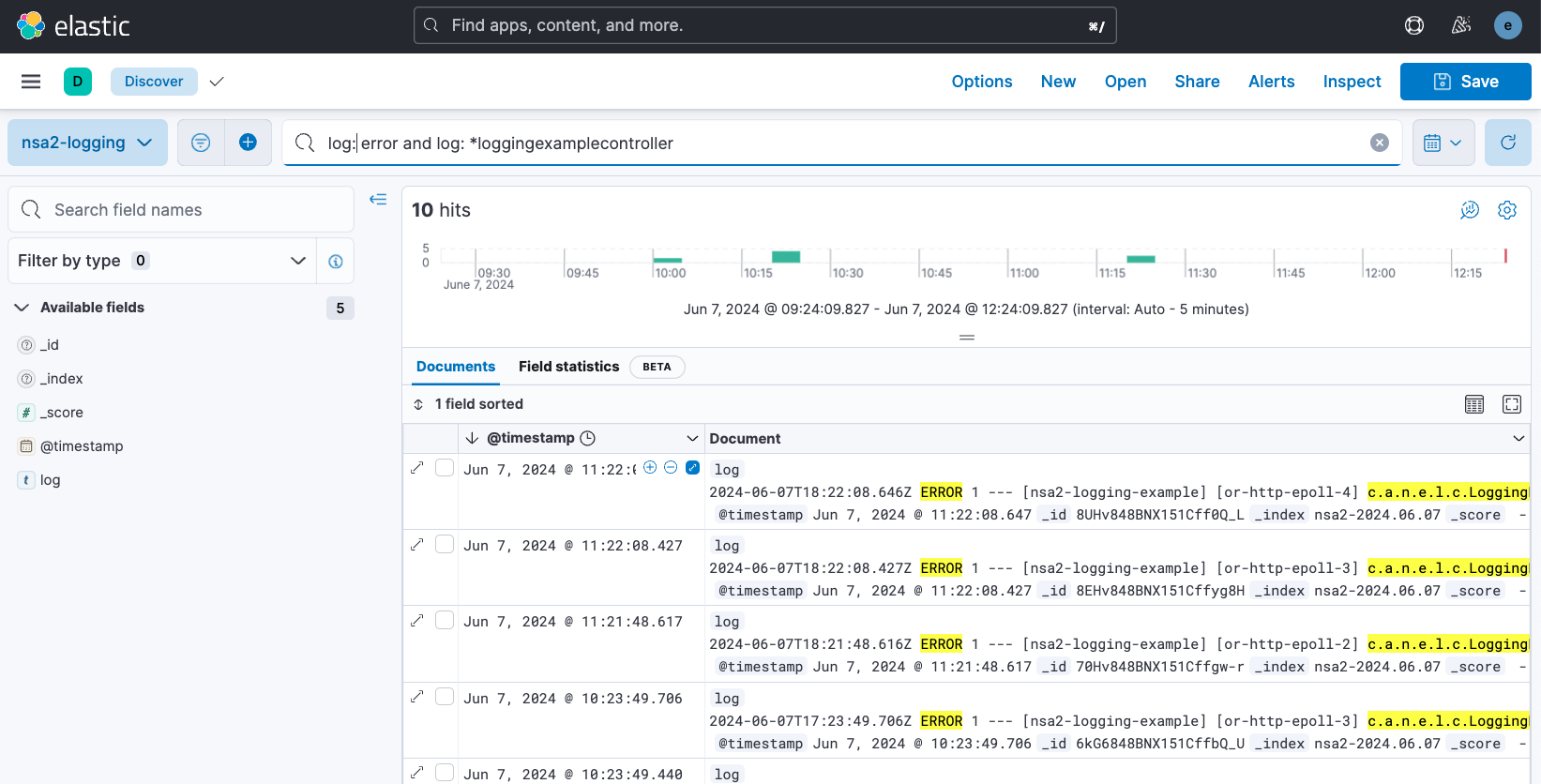Save the search with the Save button

tap(1466, 82)
